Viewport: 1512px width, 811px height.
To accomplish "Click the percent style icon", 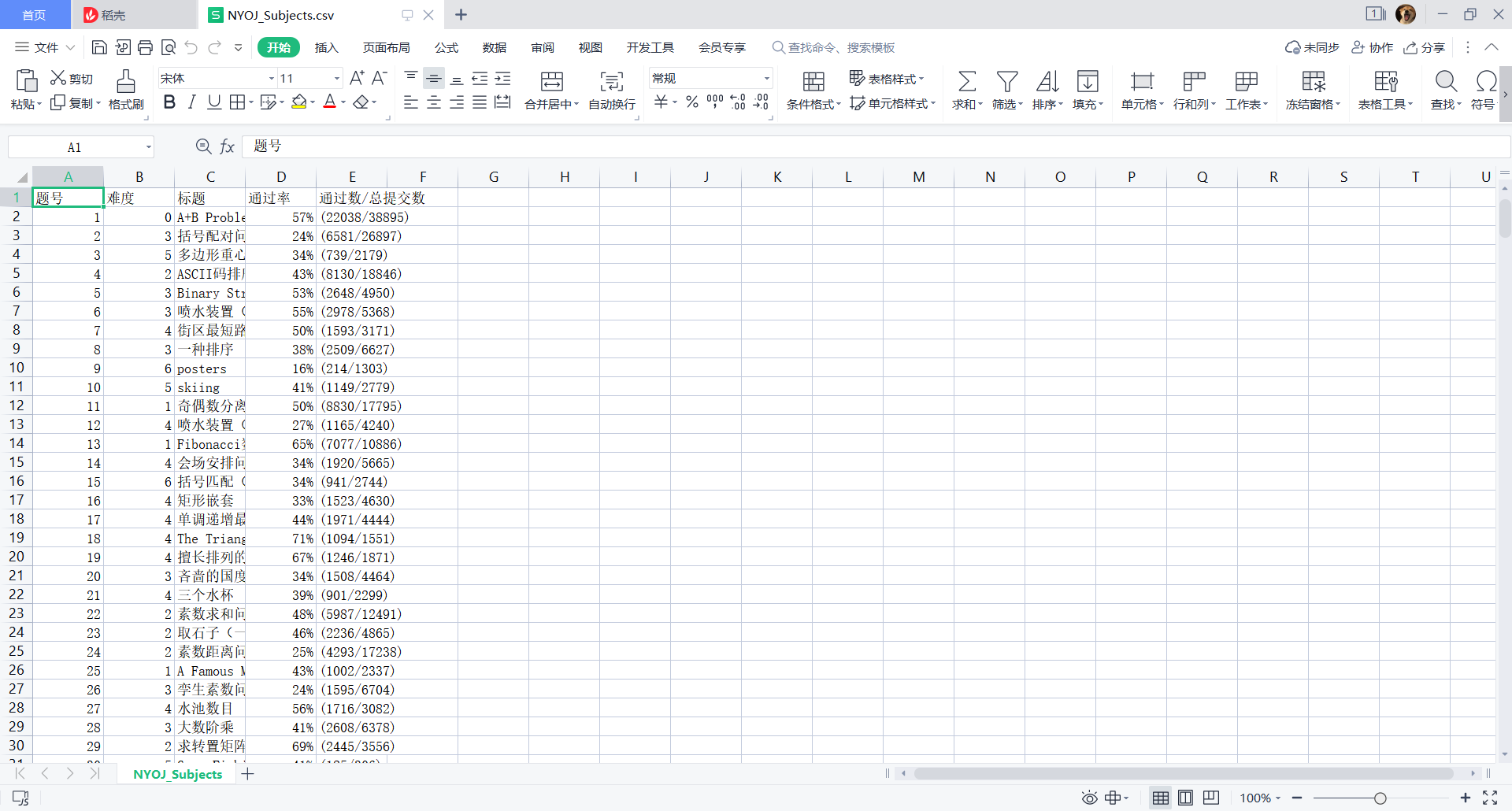I will click(x=692, y=102).
